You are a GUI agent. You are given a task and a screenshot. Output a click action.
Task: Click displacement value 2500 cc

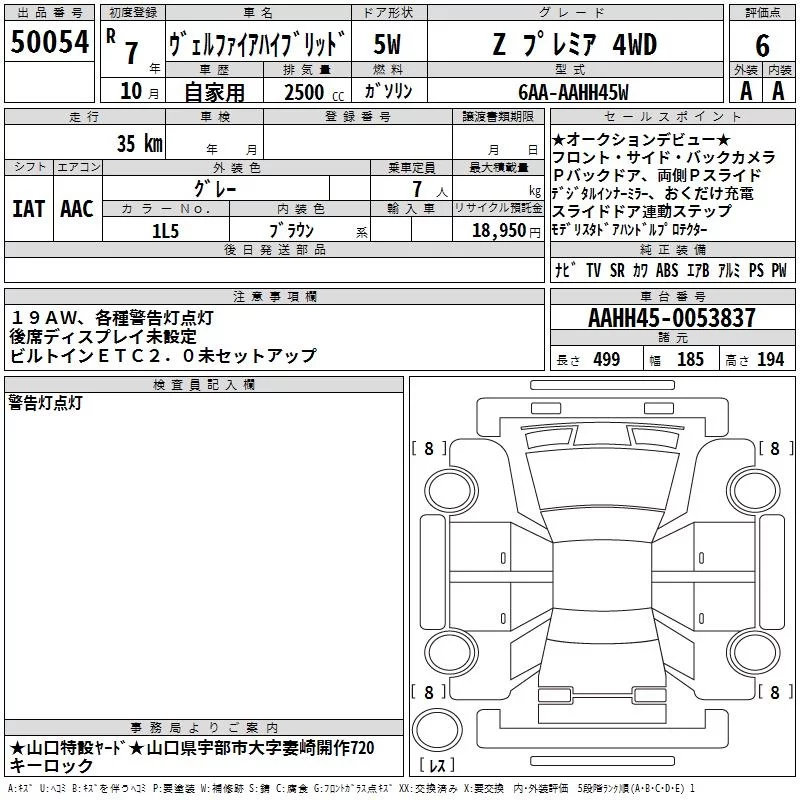click(314, 92)
